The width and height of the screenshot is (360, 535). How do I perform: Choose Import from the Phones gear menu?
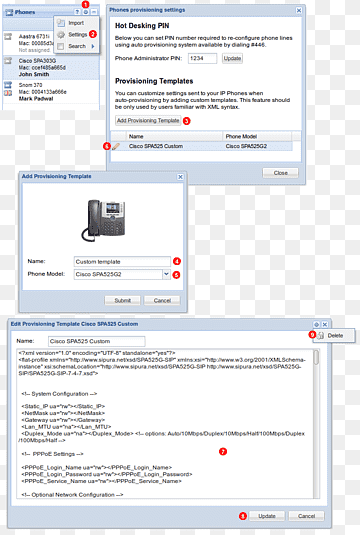coord(76,23)
